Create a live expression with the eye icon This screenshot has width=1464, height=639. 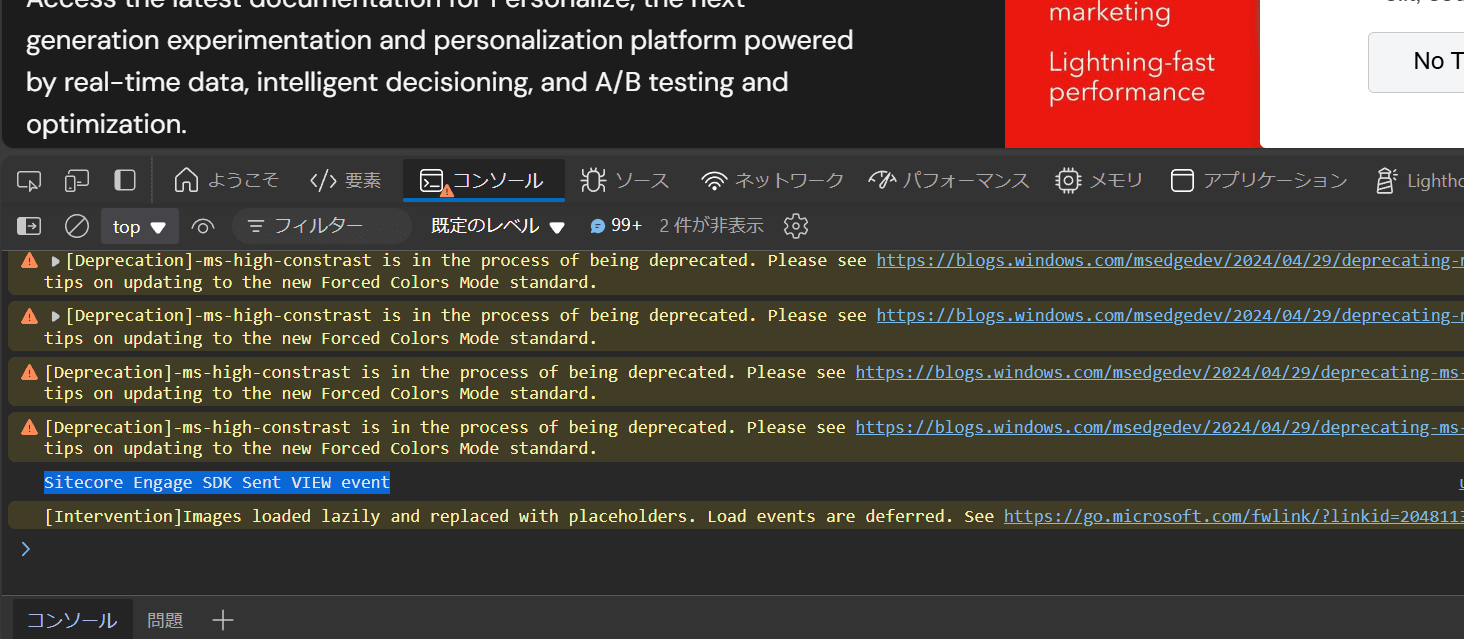click(x=203, y=227)
